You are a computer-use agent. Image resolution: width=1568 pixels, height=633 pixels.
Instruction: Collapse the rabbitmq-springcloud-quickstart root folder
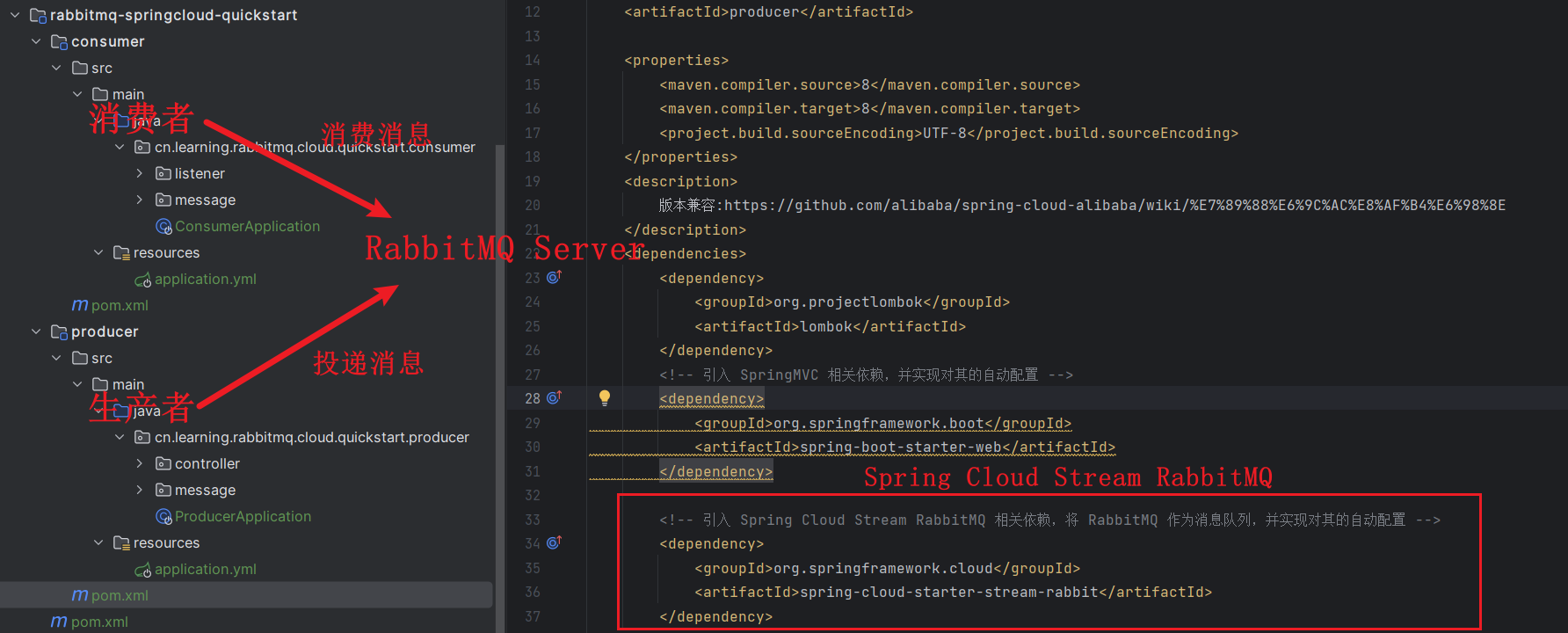(15, 15)
